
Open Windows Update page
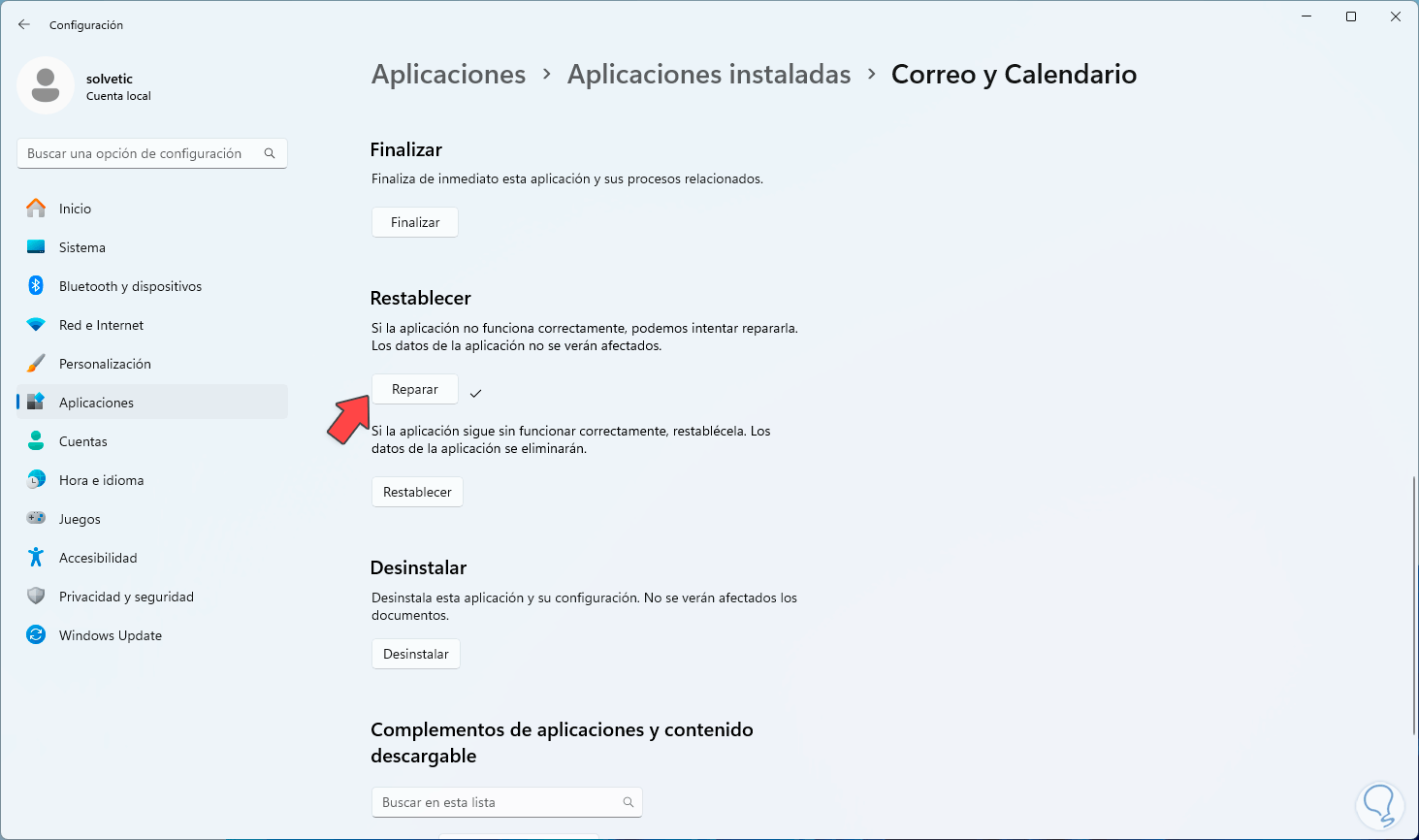pyautogui.click(x=152, y=635)
